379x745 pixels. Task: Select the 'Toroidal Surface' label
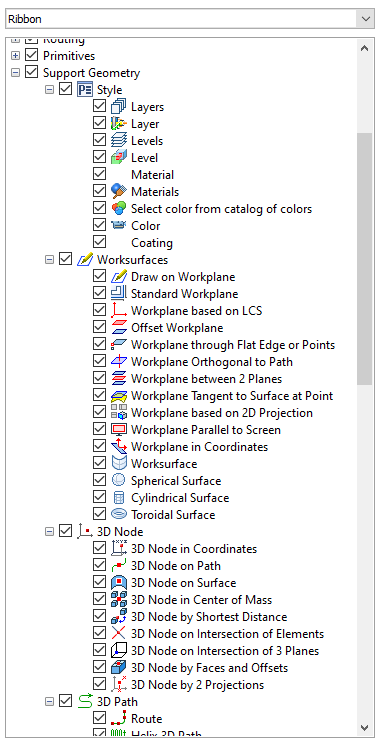pyautogui.click(x=173, y=515)
